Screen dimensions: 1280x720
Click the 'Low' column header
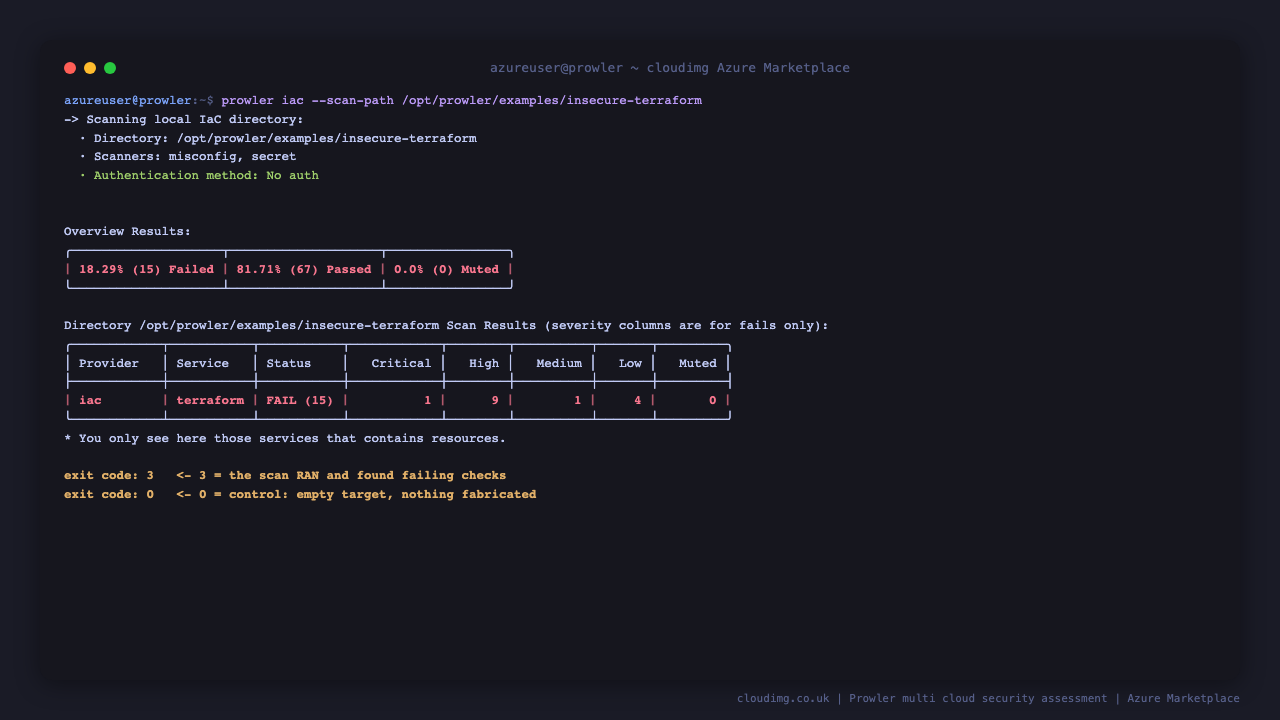pyautogui.click(x=631, y=364)
